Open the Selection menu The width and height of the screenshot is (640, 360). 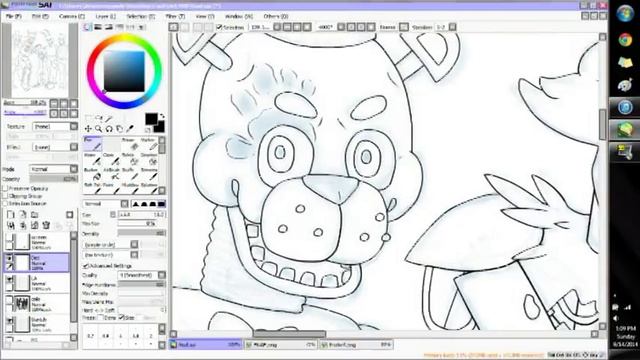(x=140, y=16)
